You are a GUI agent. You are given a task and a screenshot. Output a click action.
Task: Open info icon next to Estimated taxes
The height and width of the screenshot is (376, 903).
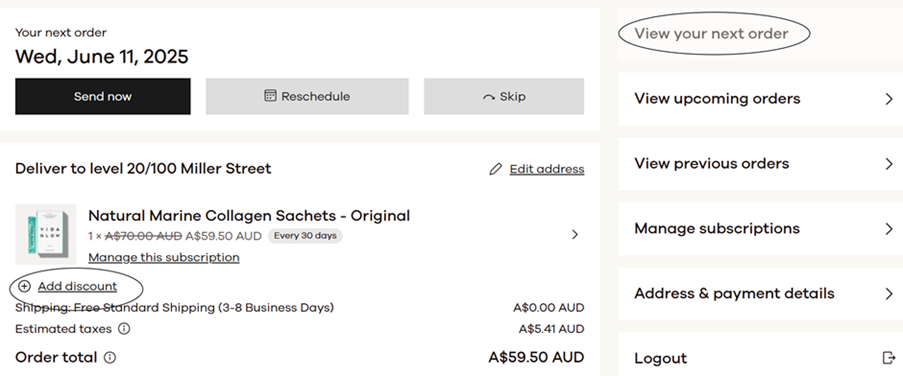coord(124,329)
